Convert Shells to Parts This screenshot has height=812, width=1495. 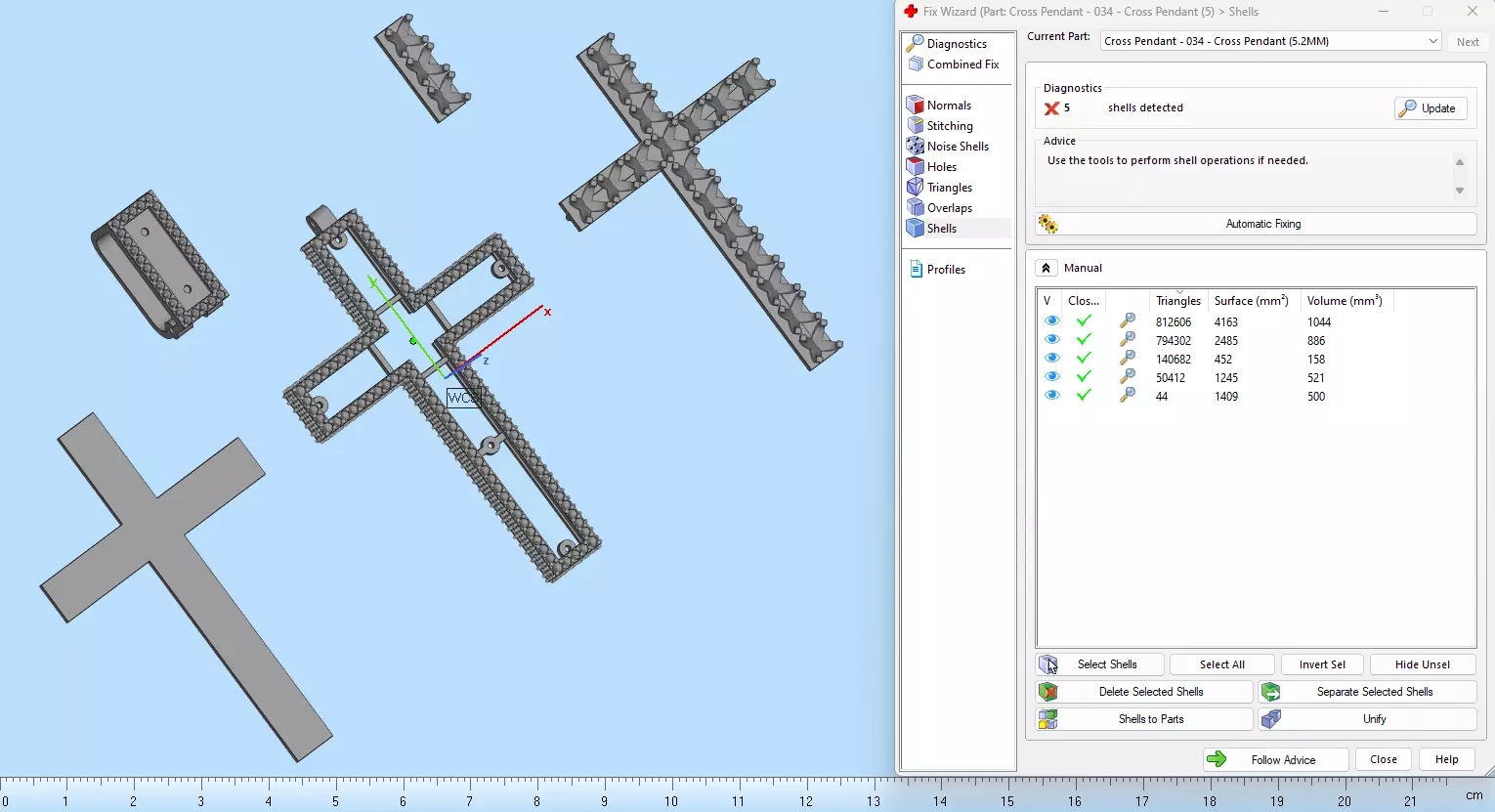[1144, 719]
